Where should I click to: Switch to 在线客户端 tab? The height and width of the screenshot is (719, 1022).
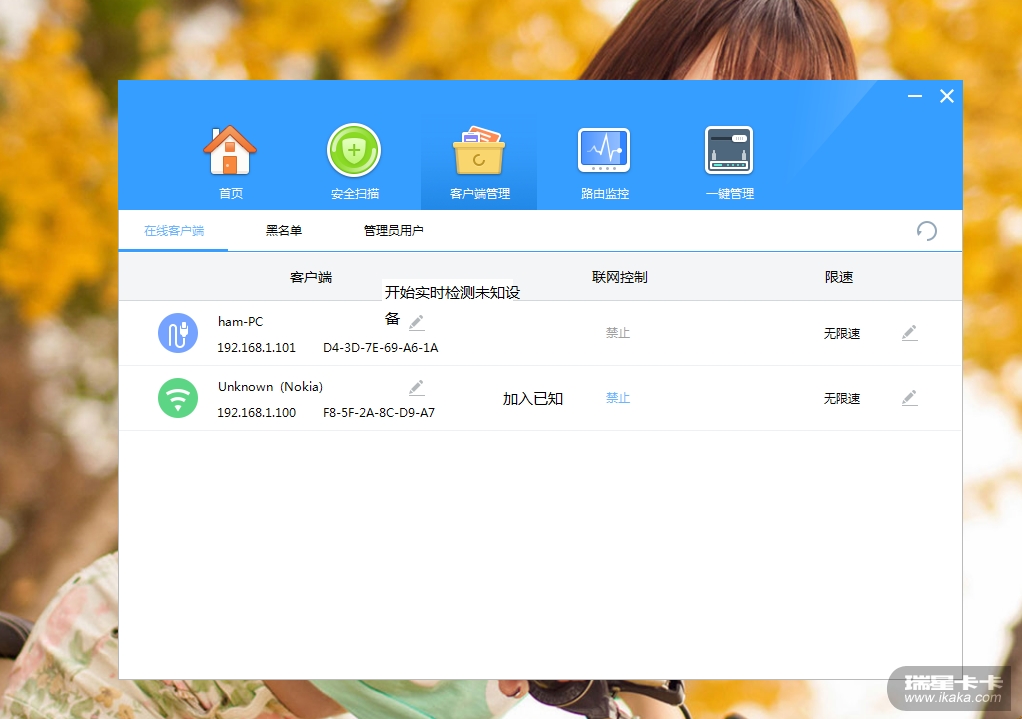(174, 231)
